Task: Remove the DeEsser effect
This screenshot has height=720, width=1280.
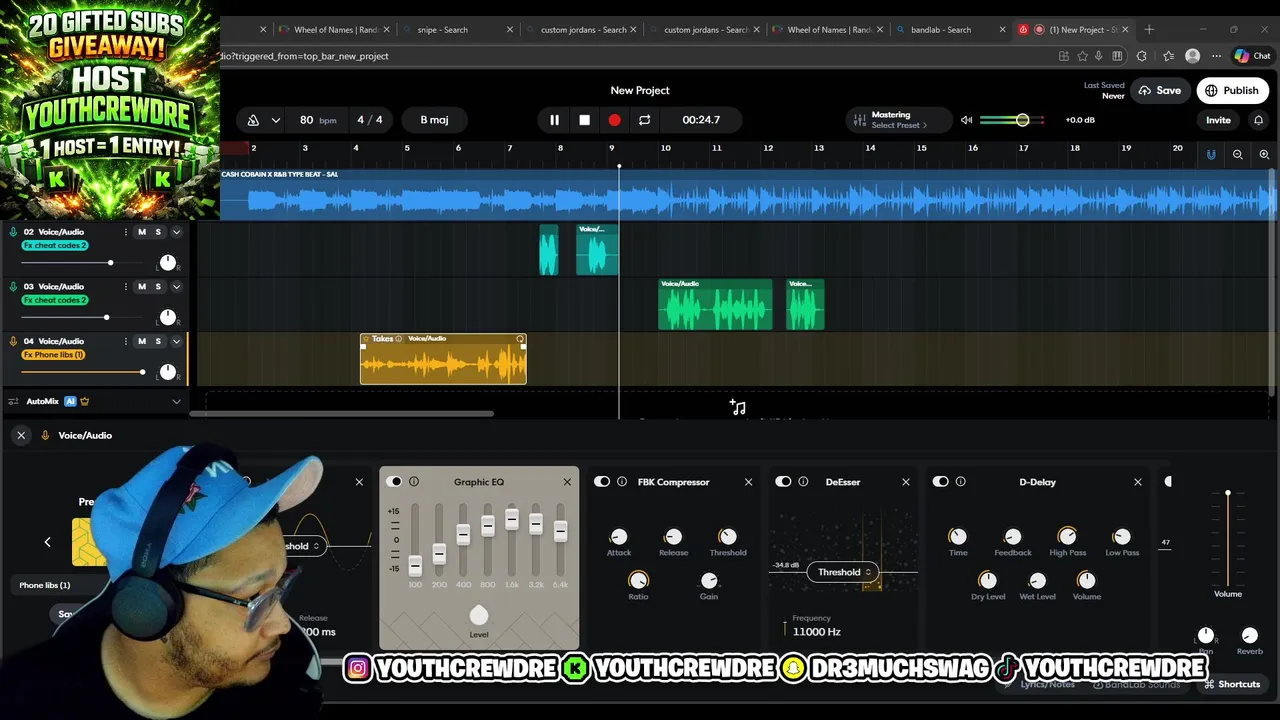Action: click(x=906, y=482)
